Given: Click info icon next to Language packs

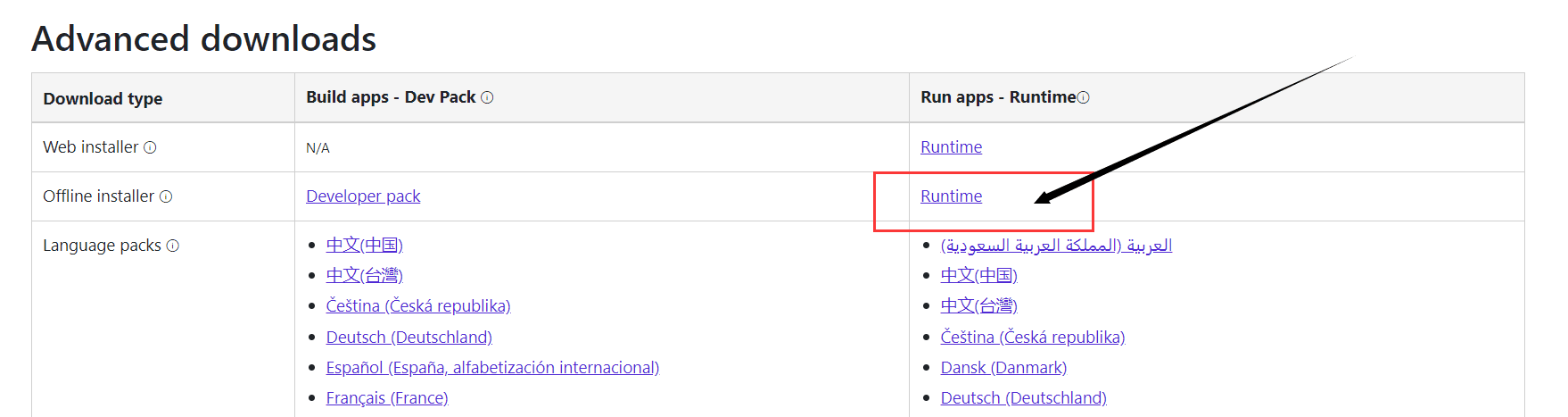Looking at the screenshot, I should [x=173, y=246].
